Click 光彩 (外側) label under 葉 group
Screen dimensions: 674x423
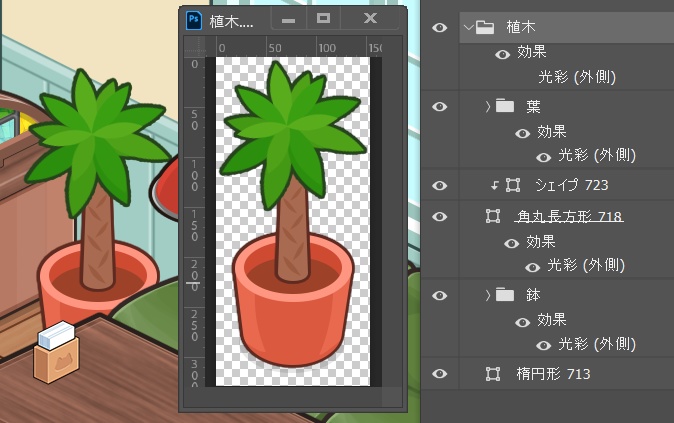point(597,155)
